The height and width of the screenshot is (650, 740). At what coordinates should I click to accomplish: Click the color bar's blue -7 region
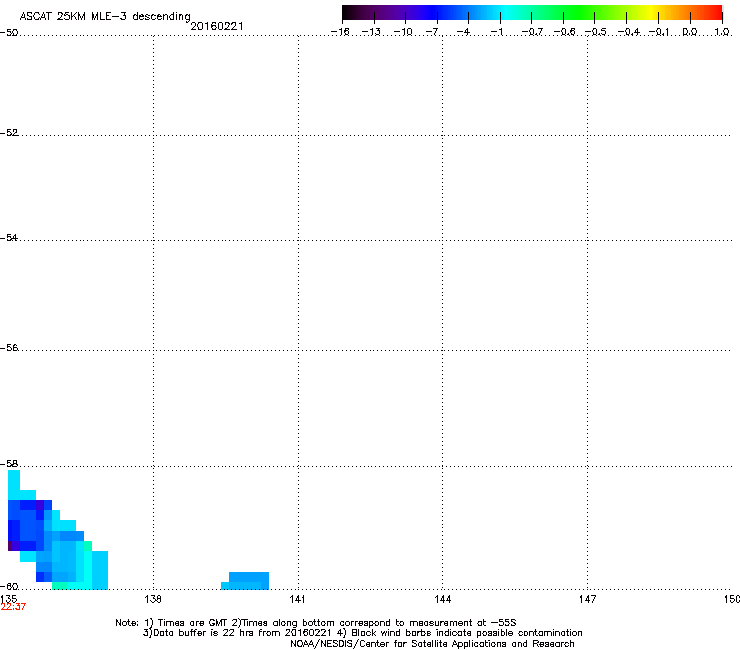437,13
